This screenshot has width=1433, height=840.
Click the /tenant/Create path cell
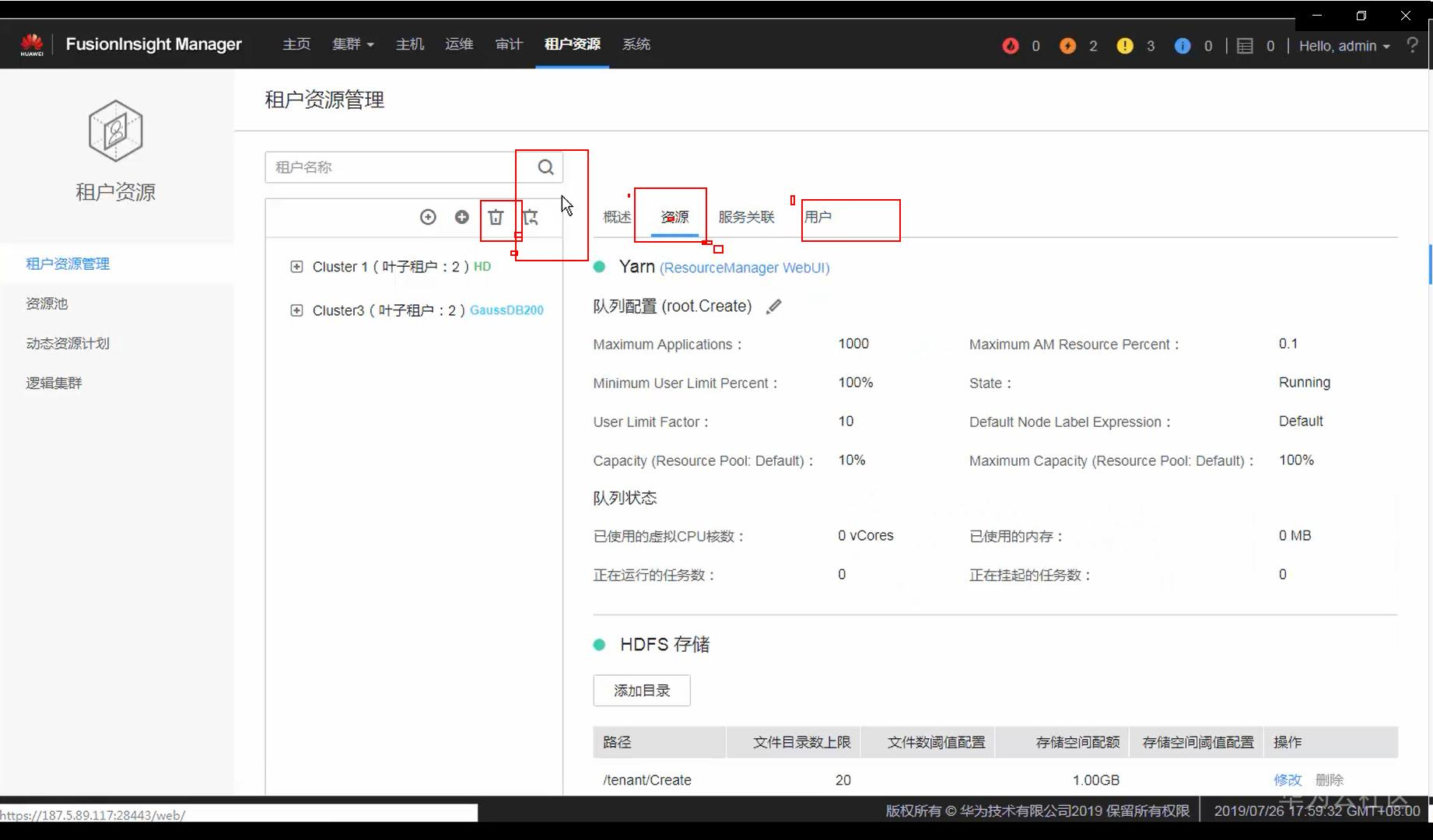point(647,780)
